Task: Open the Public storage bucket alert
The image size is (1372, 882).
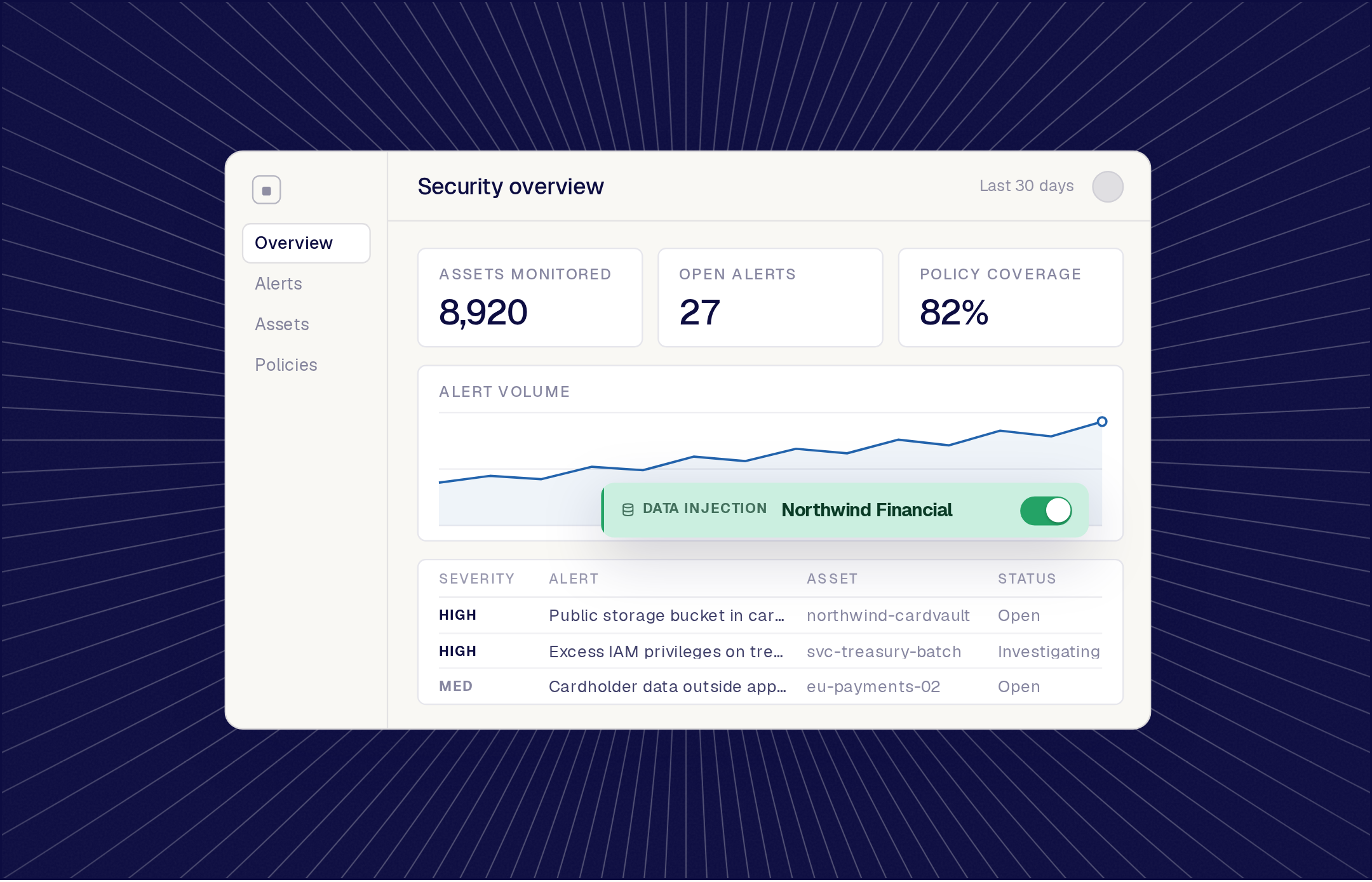Action: (666, 616)
